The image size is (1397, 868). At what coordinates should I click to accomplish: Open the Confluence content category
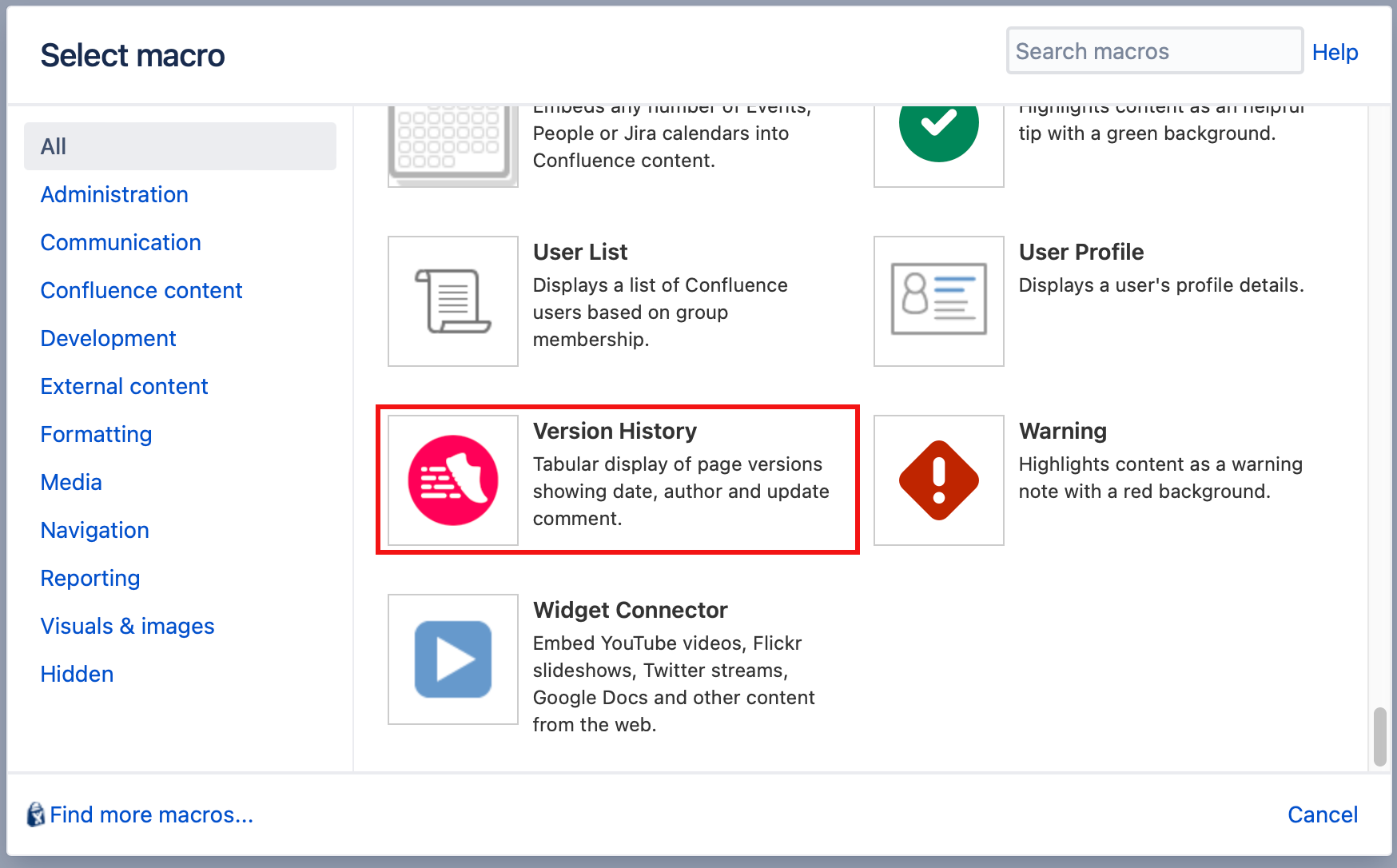tap(141, 290)
